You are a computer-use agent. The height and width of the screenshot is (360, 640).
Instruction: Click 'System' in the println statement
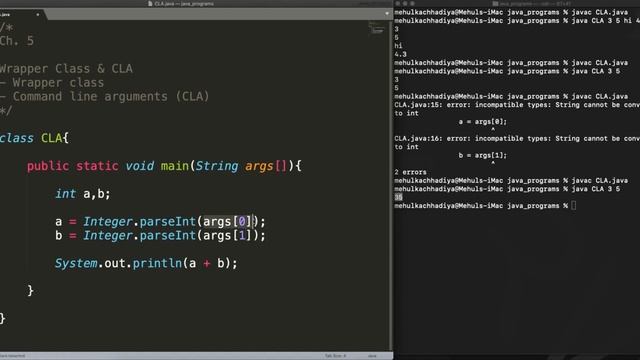pyautogui.click(x=76, y=263)
